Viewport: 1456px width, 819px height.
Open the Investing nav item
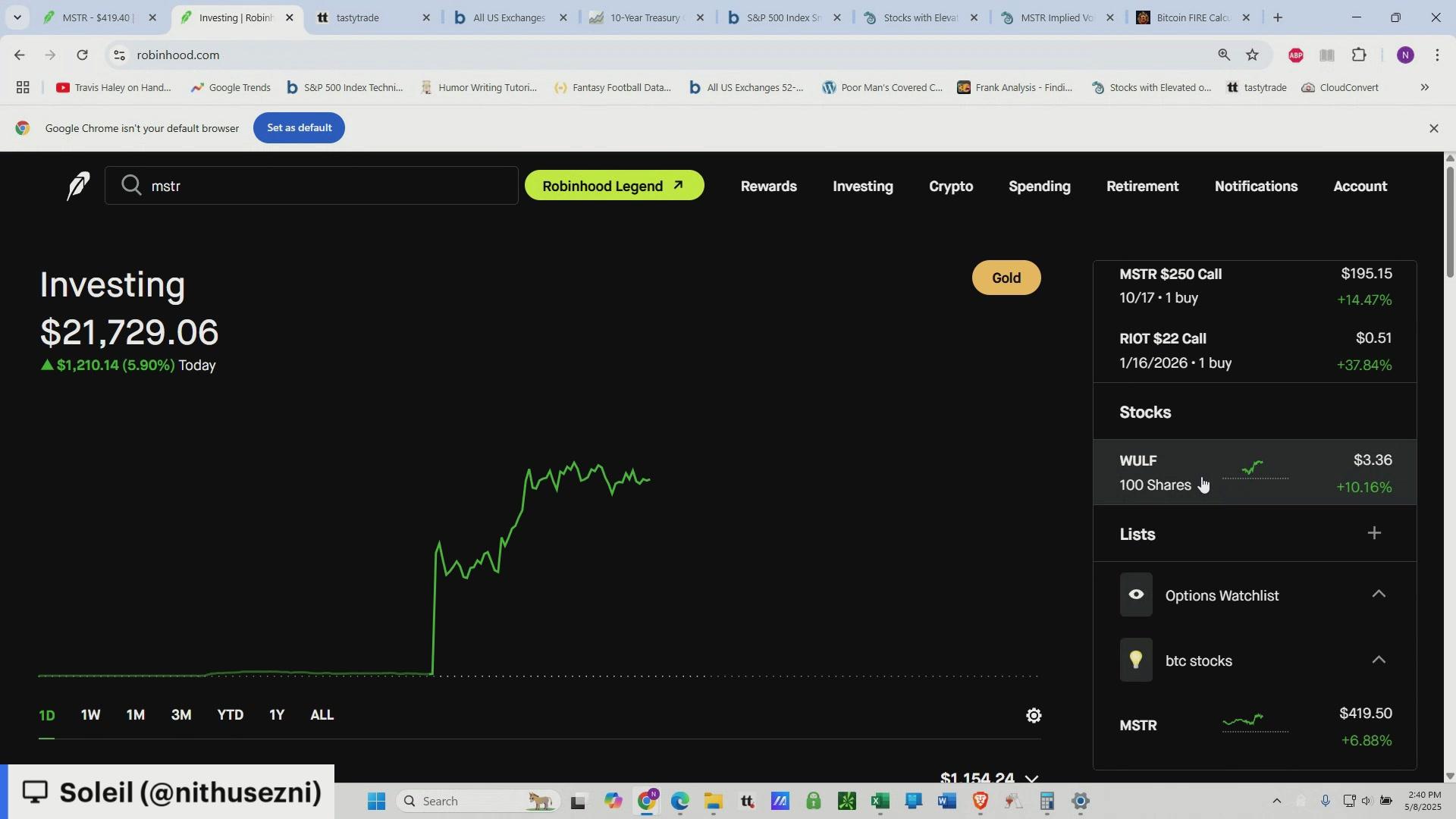coord(863,187)
